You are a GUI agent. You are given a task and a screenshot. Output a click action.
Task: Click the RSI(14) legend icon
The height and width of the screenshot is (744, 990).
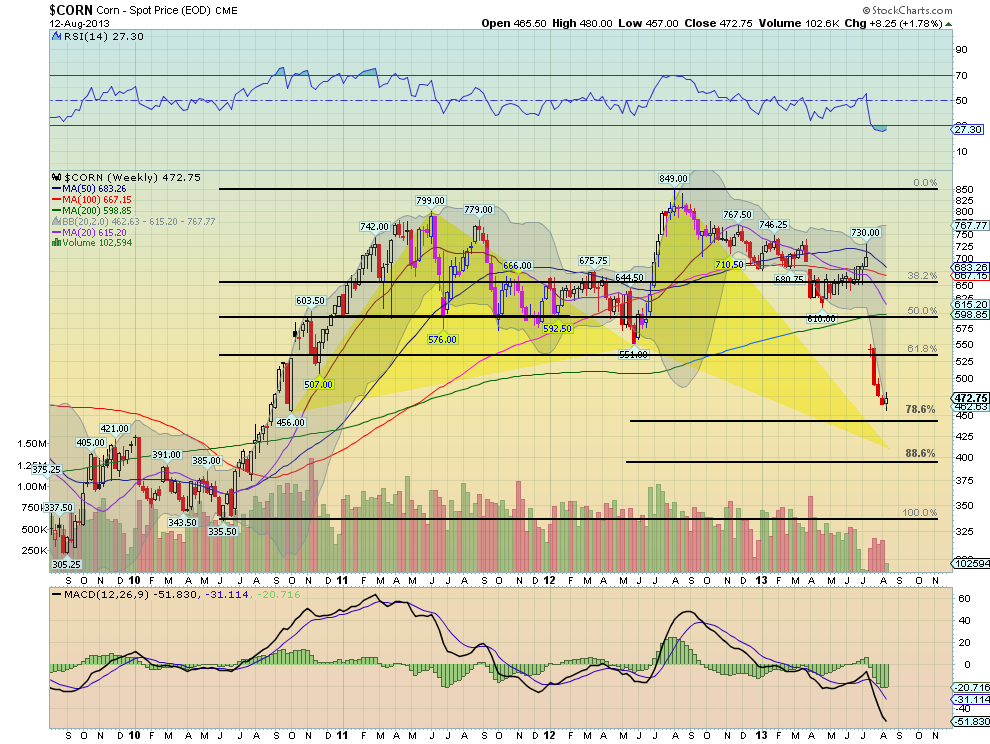tap(57, 37)
